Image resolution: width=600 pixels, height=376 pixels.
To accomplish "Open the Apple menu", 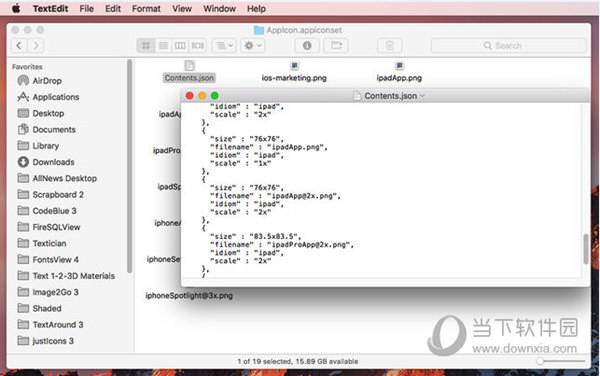I will pos(16,8).
